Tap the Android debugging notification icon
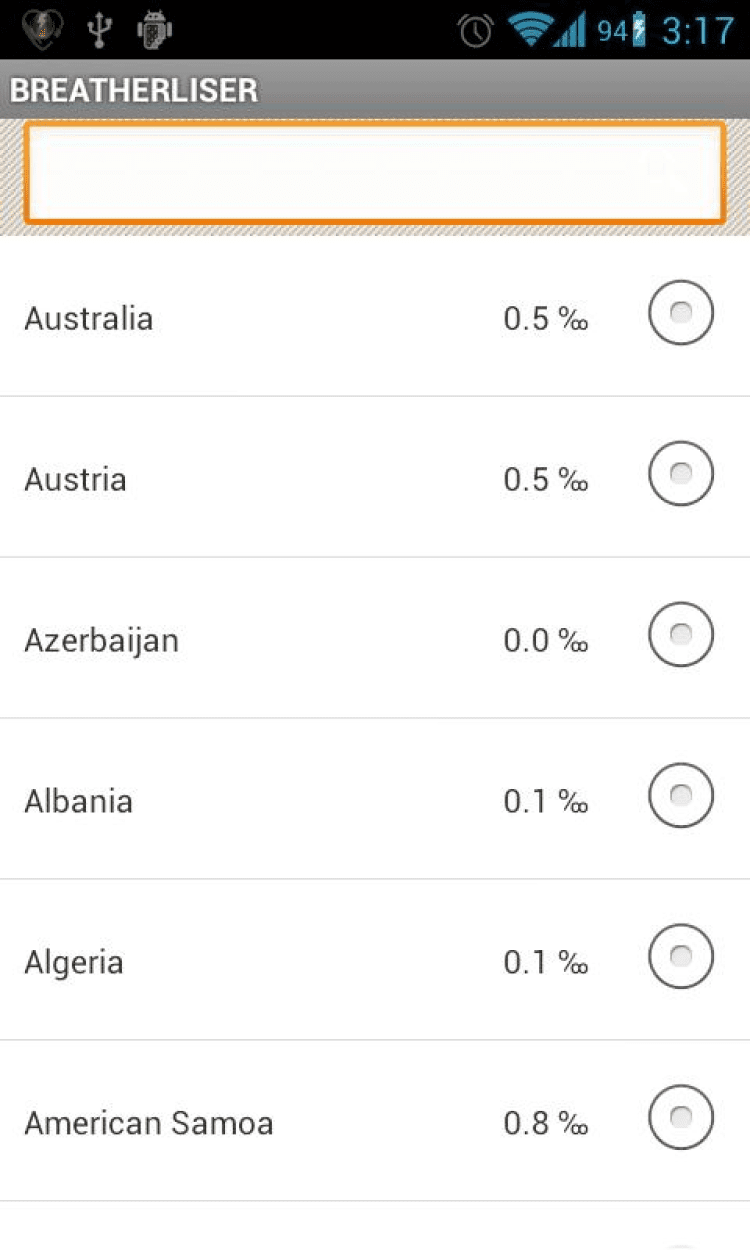 click(154, 30)
